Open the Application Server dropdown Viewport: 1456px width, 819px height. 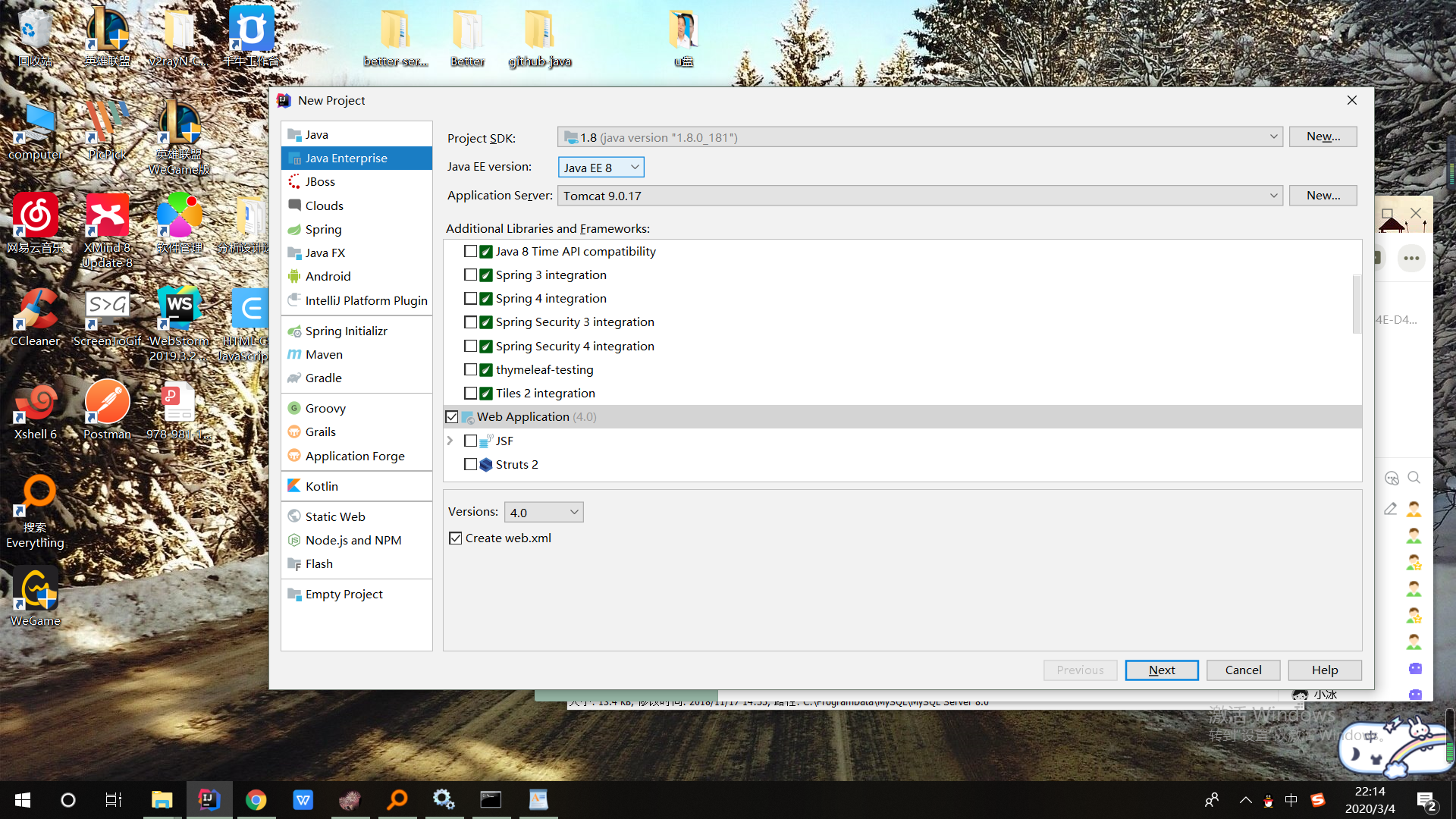tap(920, 196)
